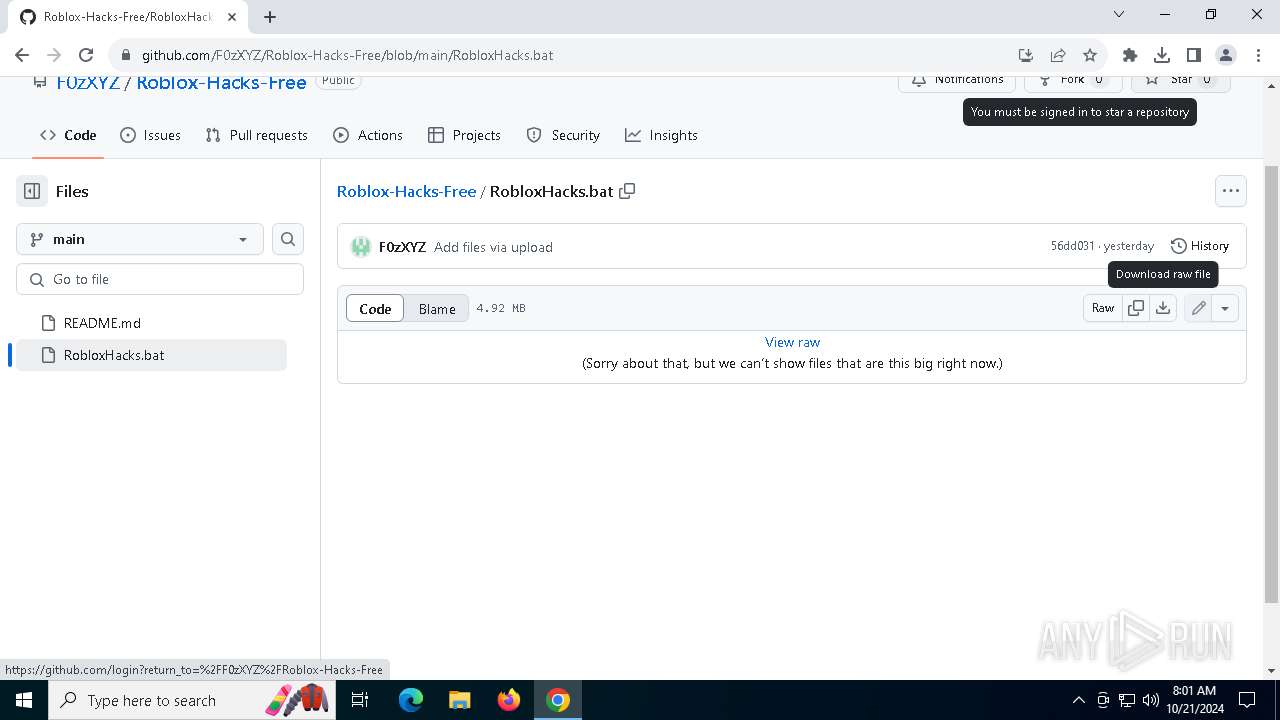Open commit History link
Image resolution: width=1280 pixels, height=720 pixels.
(x=1200, y=246)
